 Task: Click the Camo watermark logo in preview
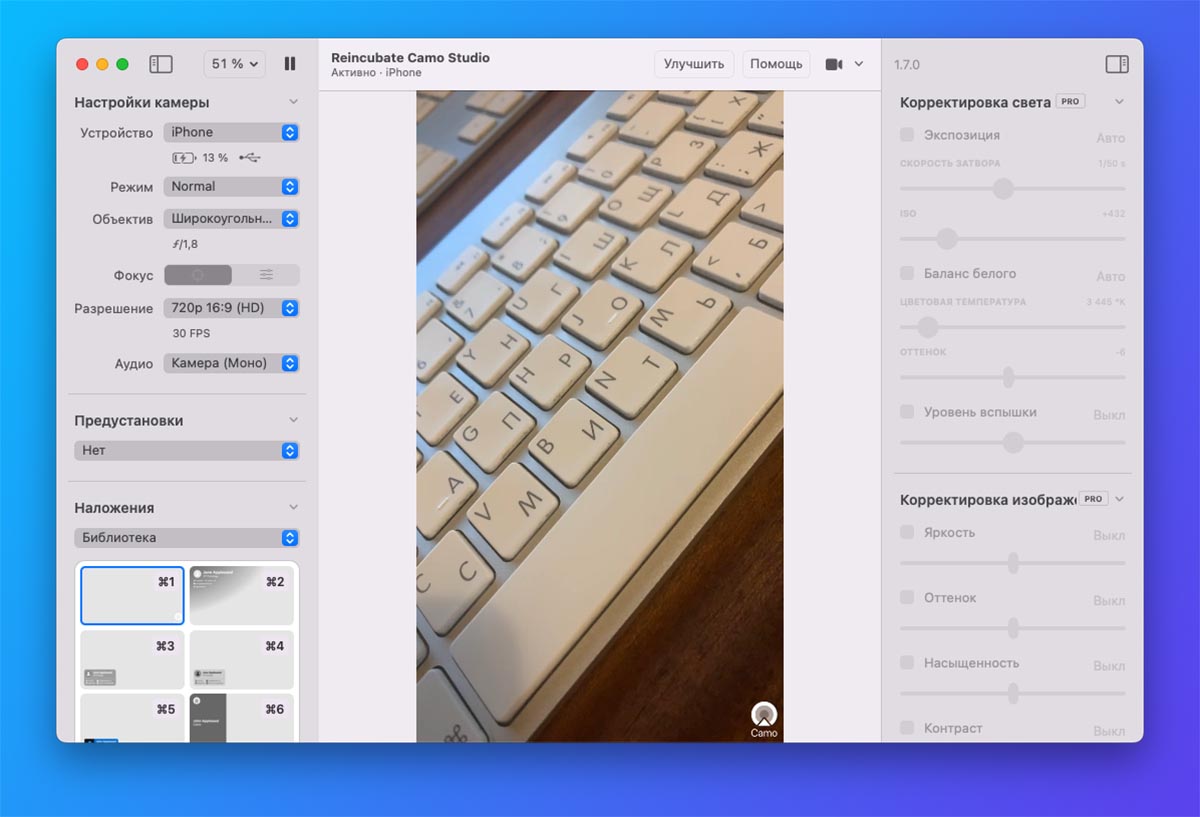764,720
